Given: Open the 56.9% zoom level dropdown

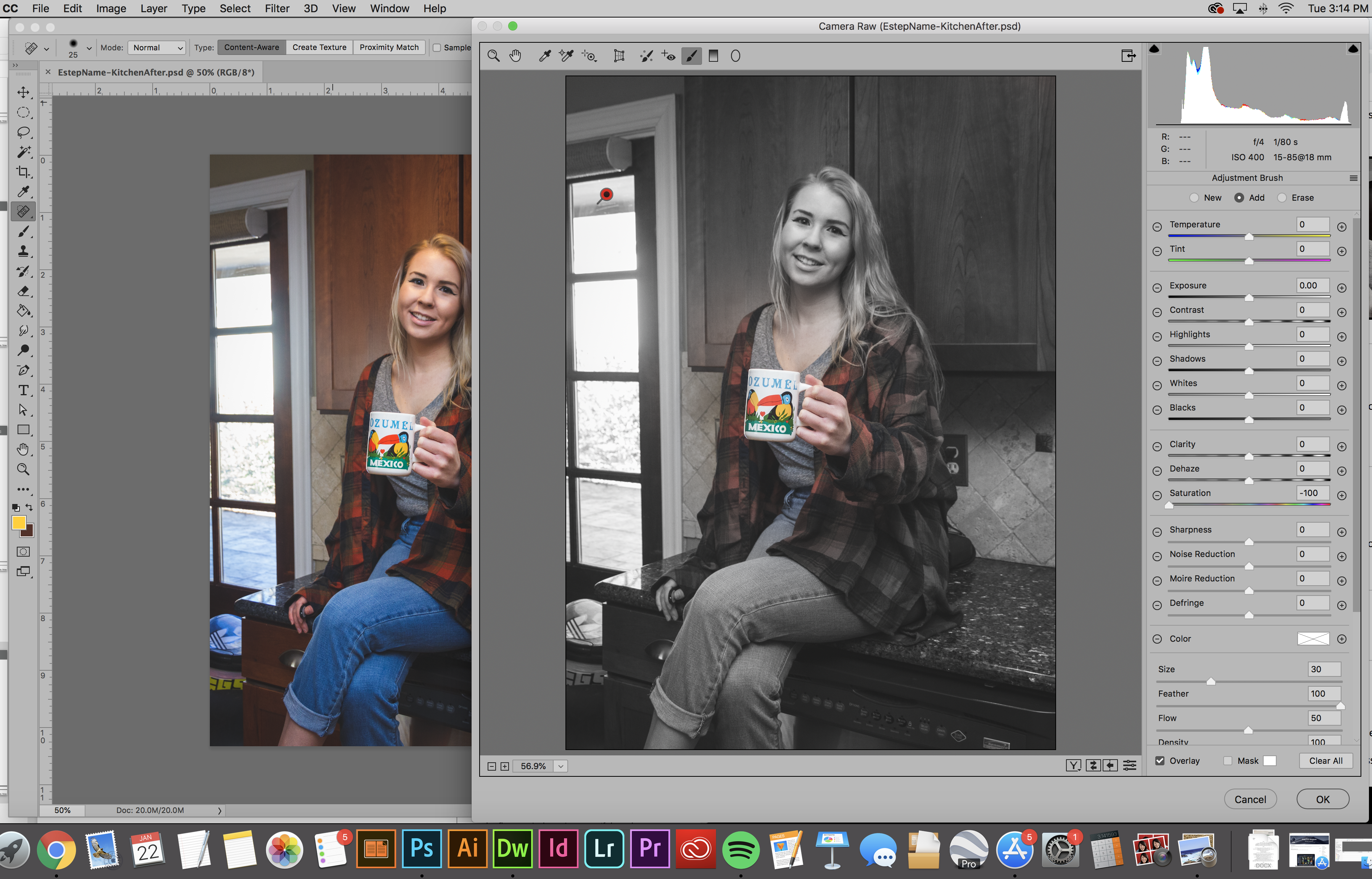Looking at the screenshot, I should [561, 766].
